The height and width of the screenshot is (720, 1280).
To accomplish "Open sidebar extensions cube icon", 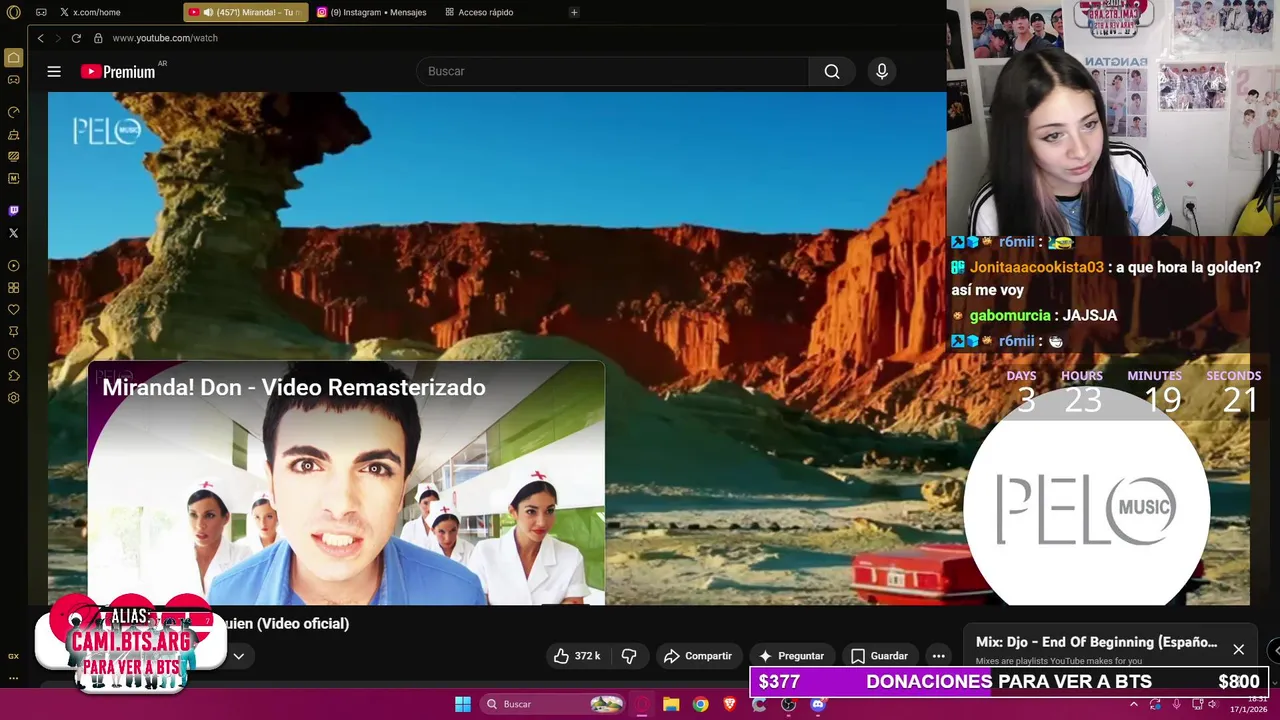I will pos(13,376).
